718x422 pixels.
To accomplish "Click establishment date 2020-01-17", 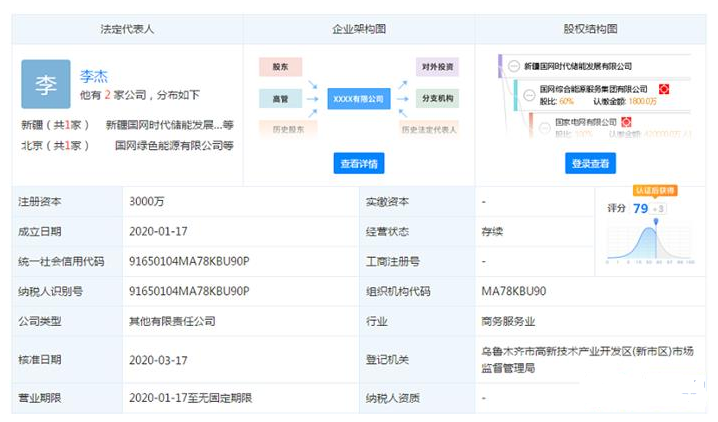I will coord(158,231).
